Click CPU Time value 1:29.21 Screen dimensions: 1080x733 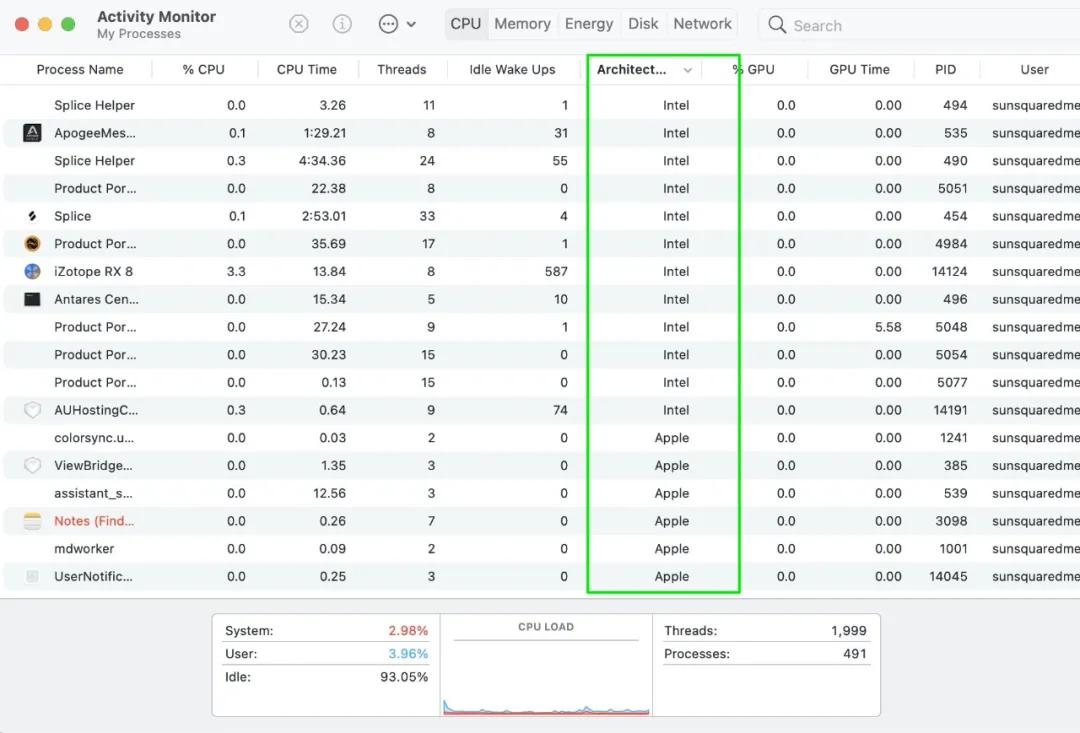324,133
